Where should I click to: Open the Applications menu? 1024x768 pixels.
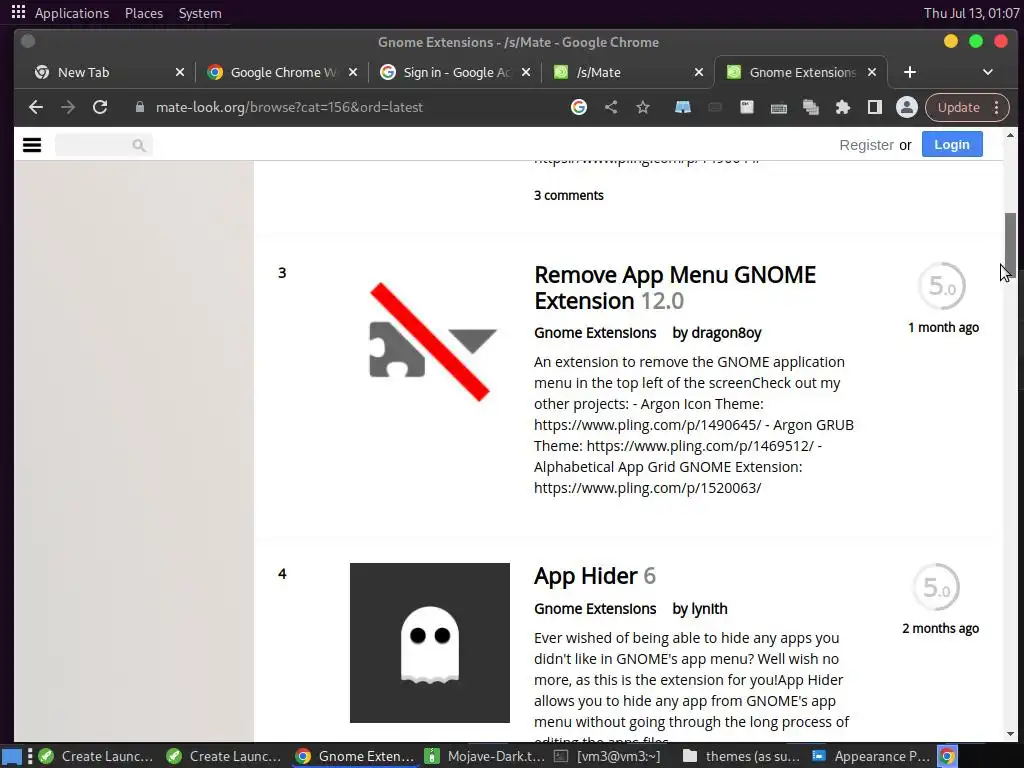click(72, 13)
